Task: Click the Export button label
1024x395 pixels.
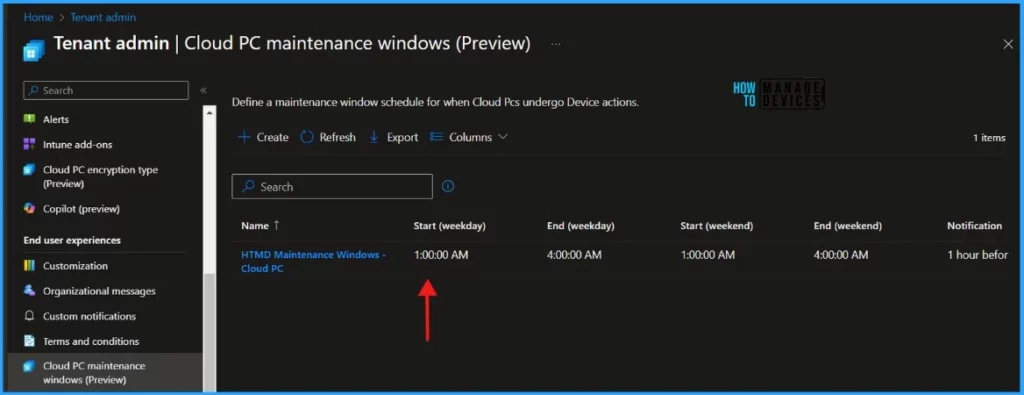Action: pos(402,137)
